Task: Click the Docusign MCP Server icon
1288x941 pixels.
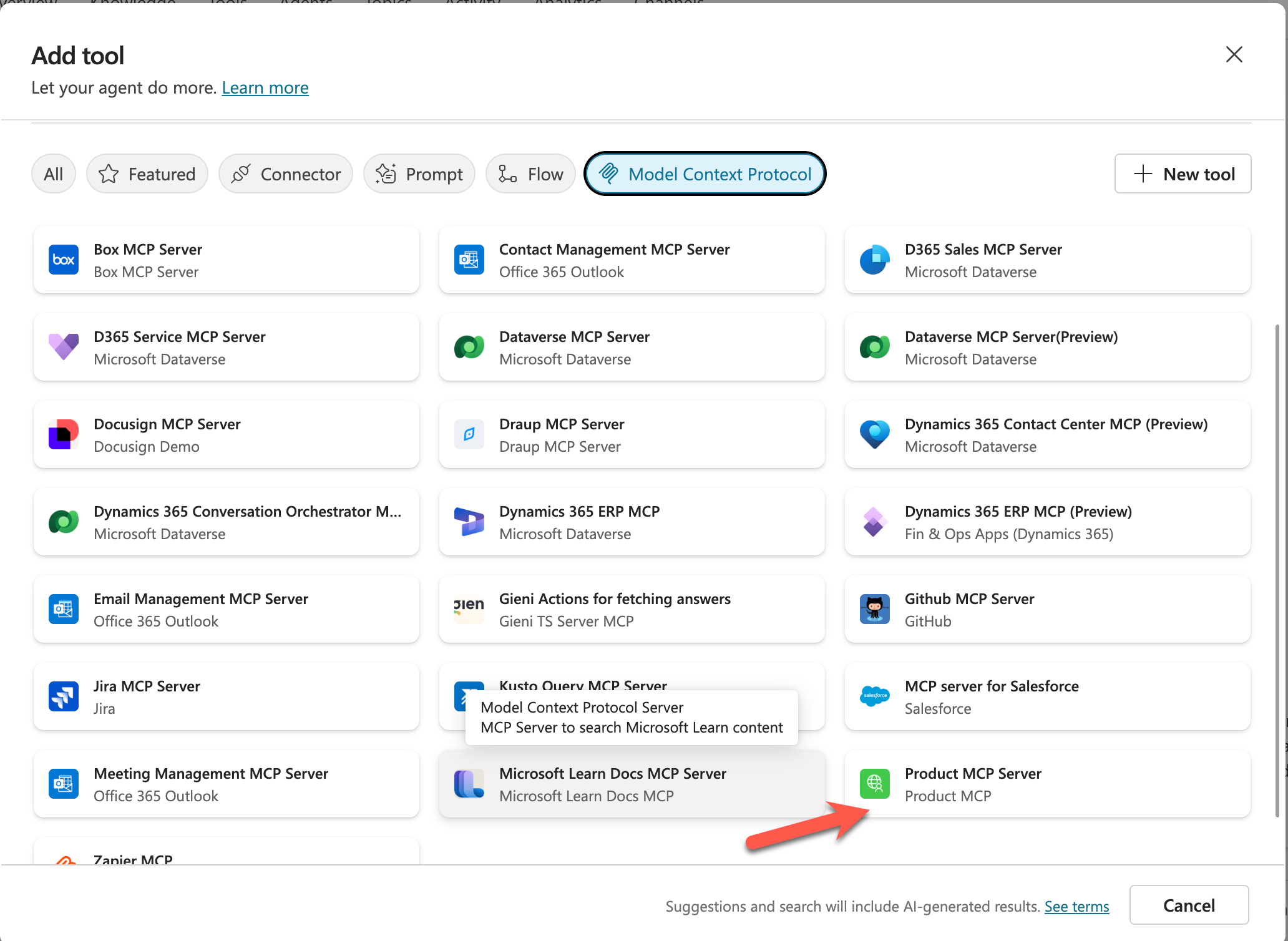Action: [64, 434]
